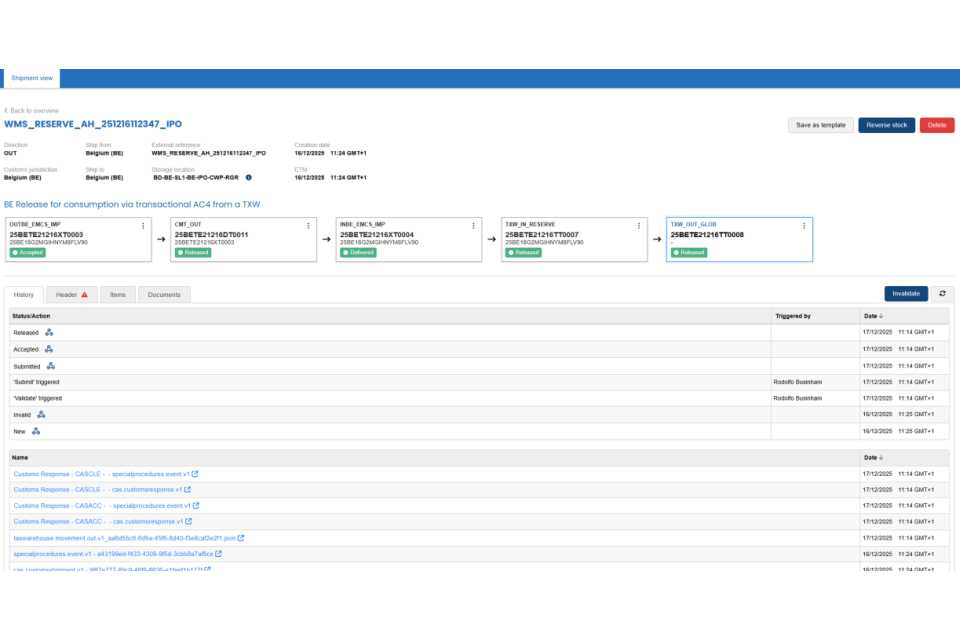Click the info icon beside Storage location
The height and width of the screenshot is (640, 960).
[249, 177]
